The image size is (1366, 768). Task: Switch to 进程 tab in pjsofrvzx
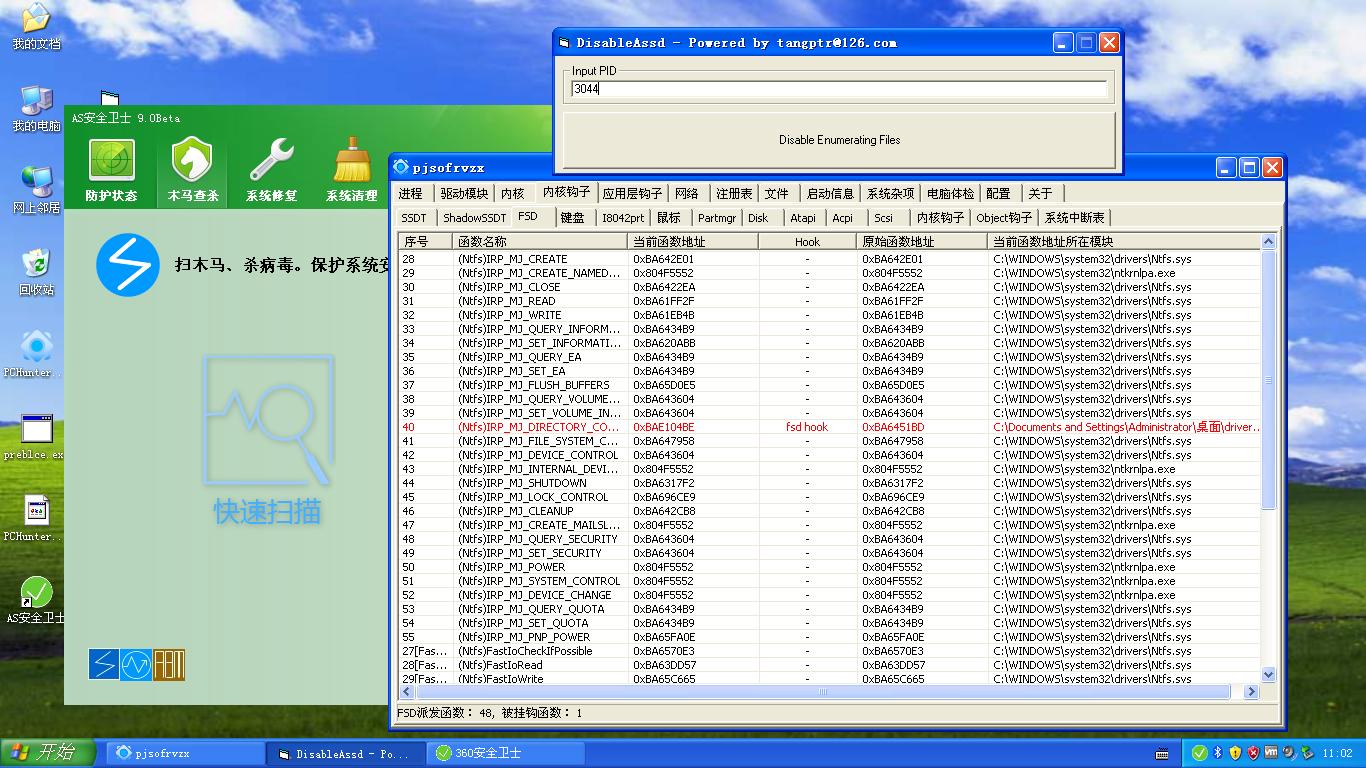tap(410, 194)
